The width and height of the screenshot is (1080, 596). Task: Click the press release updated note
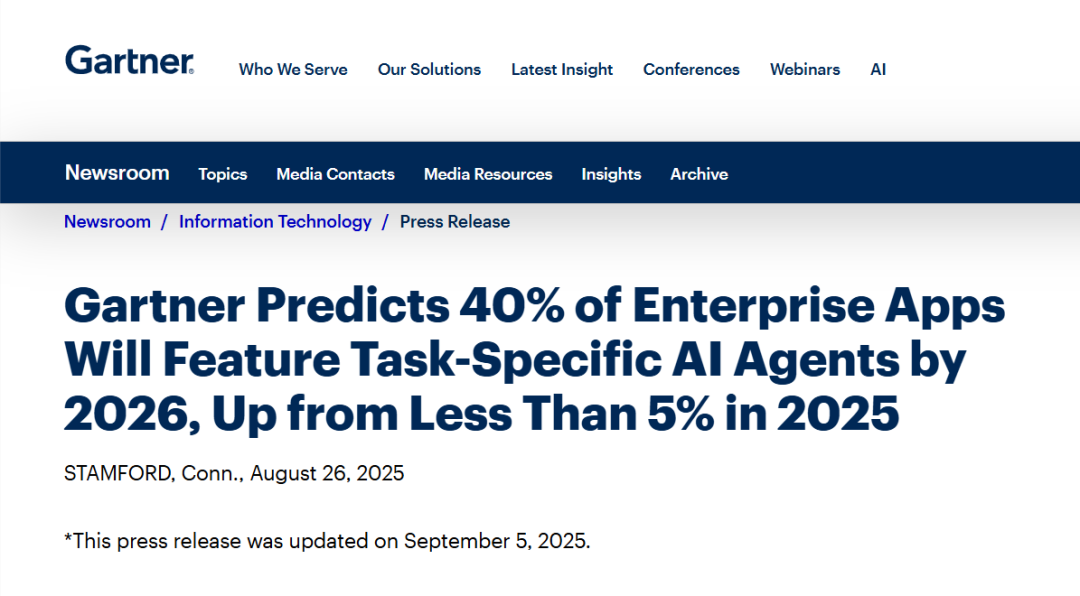(x=327, y=541)
